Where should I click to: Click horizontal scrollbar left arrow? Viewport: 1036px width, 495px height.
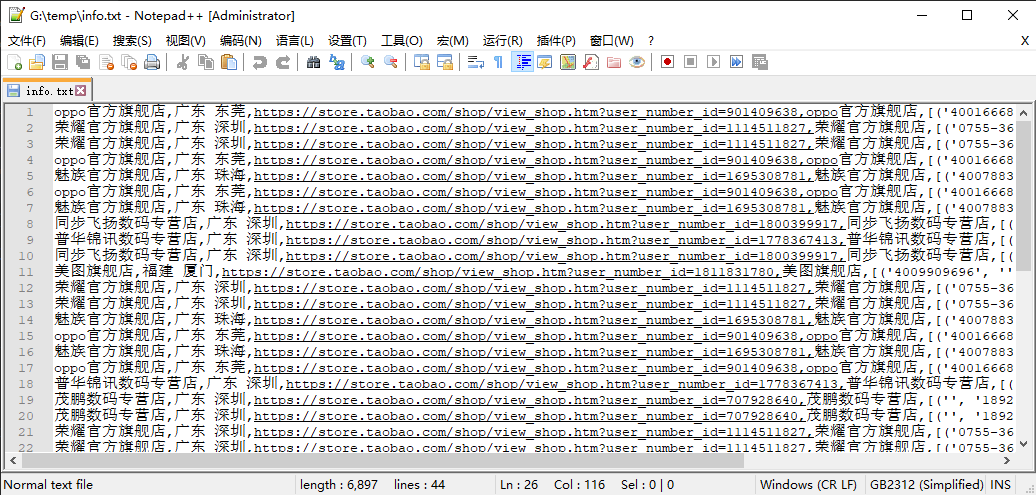(x=13, y=460)
